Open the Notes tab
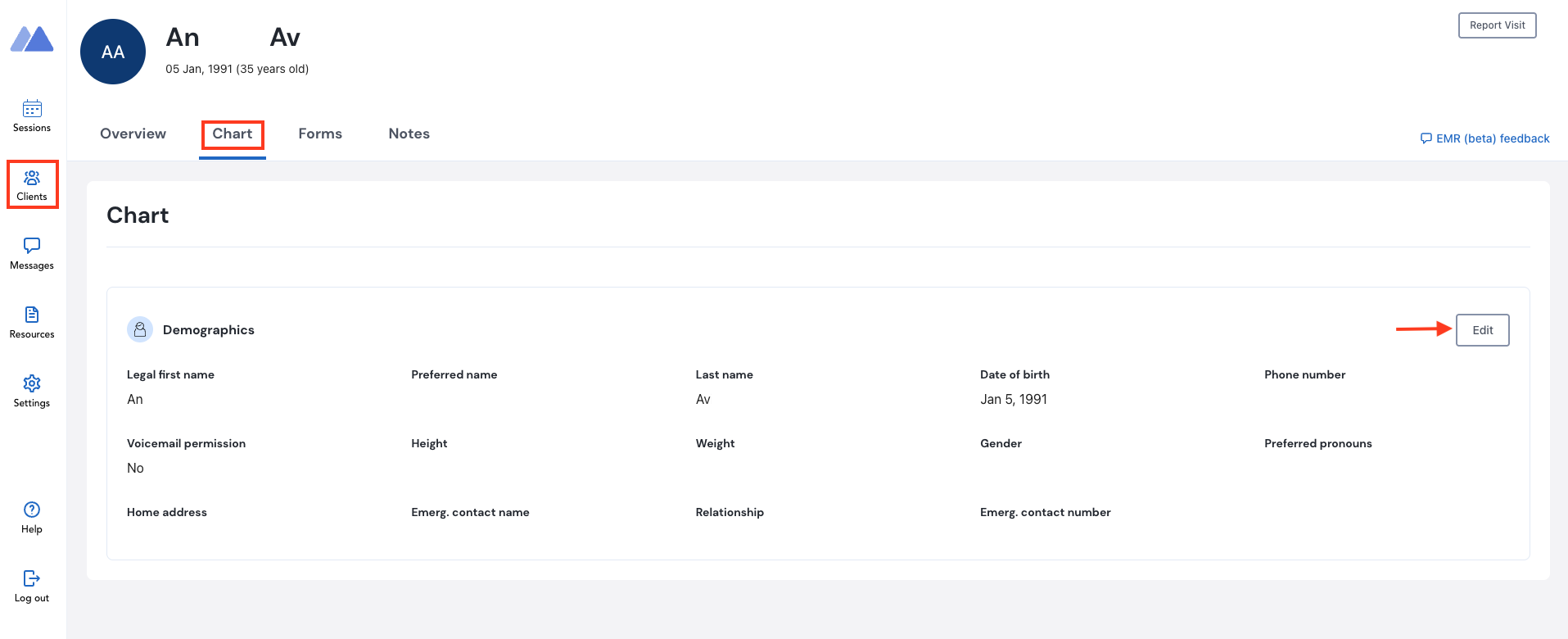Image resolution: width=1568 pixels, height=639 pixels. click(x=409, y=134)
